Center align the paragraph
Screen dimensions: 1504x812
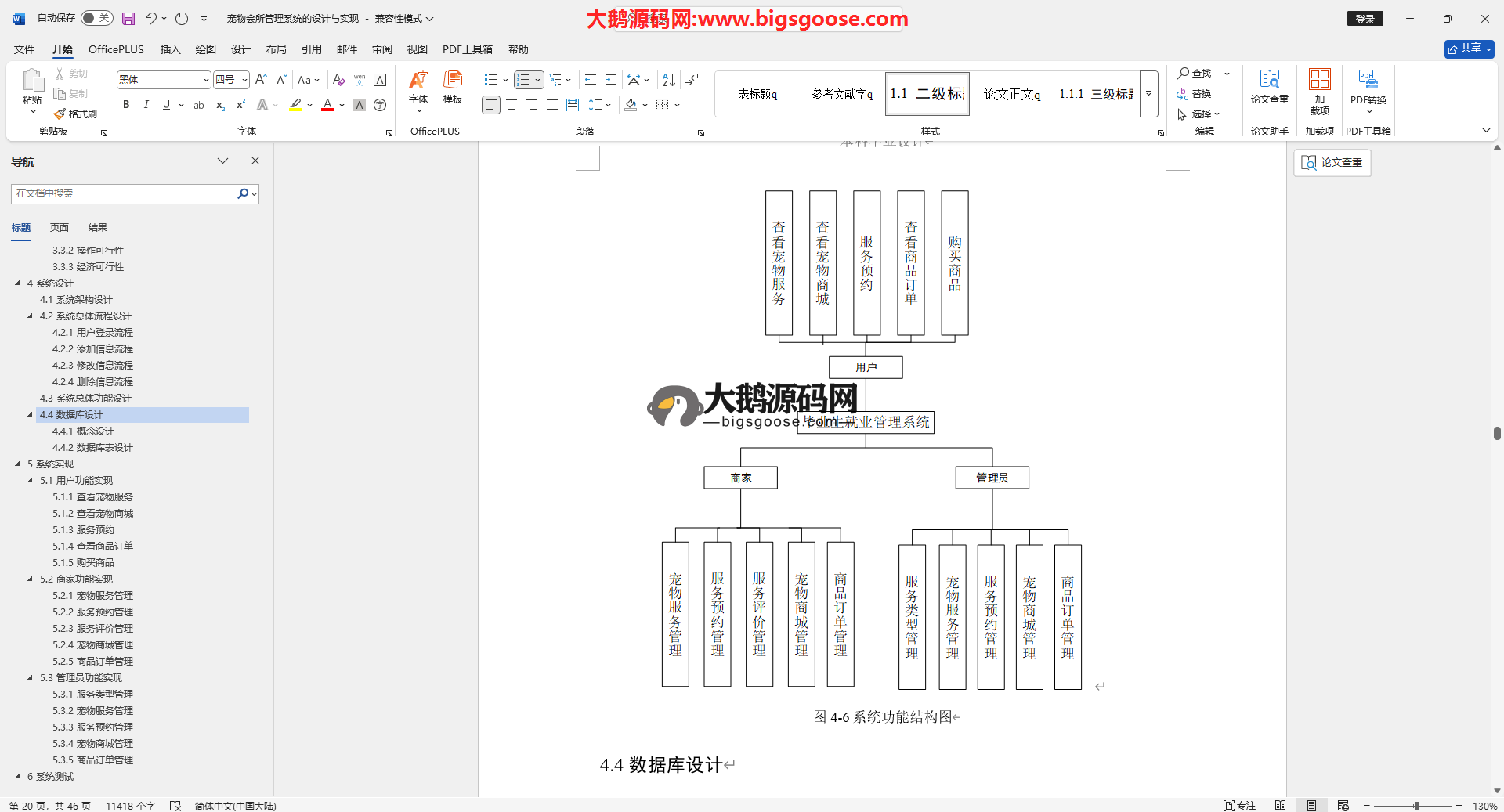pos(512,105)
